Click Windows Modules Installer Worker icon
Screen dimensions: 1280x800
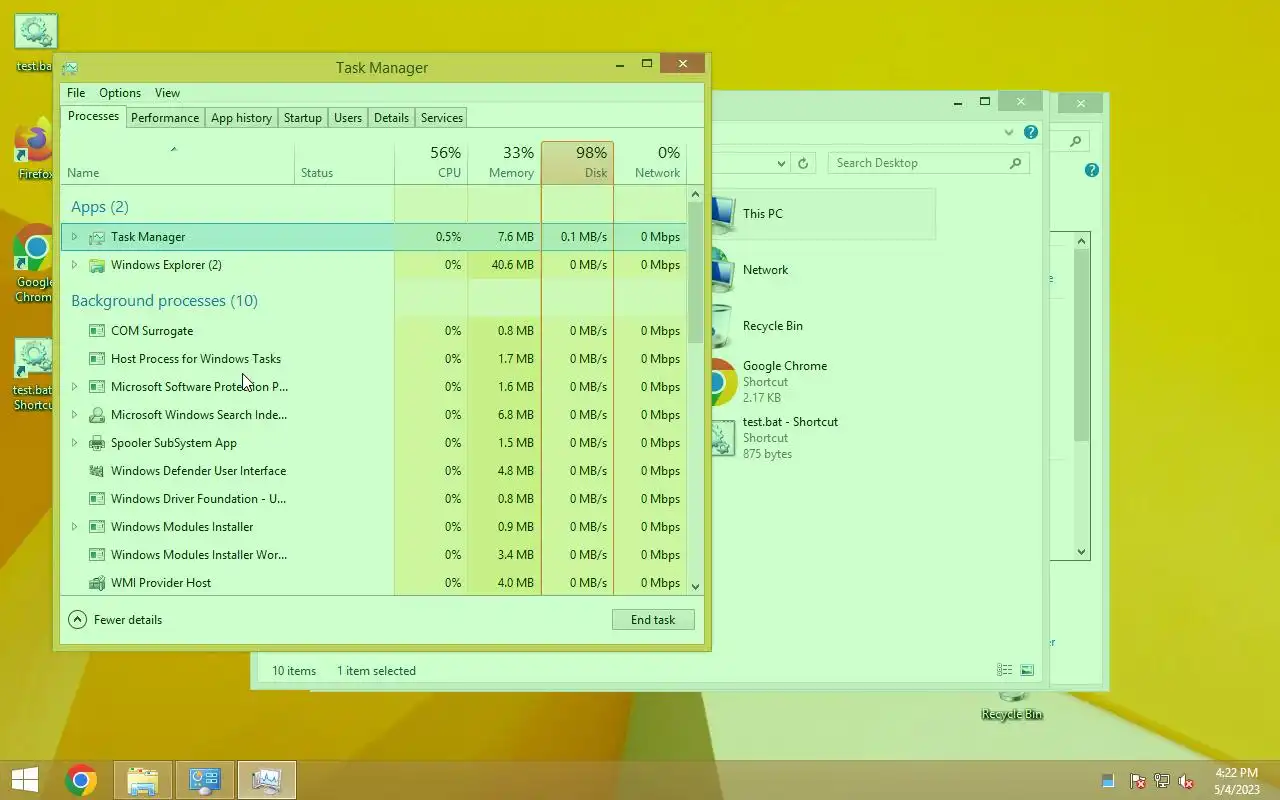pyautogui.click(x=97, y=555)
